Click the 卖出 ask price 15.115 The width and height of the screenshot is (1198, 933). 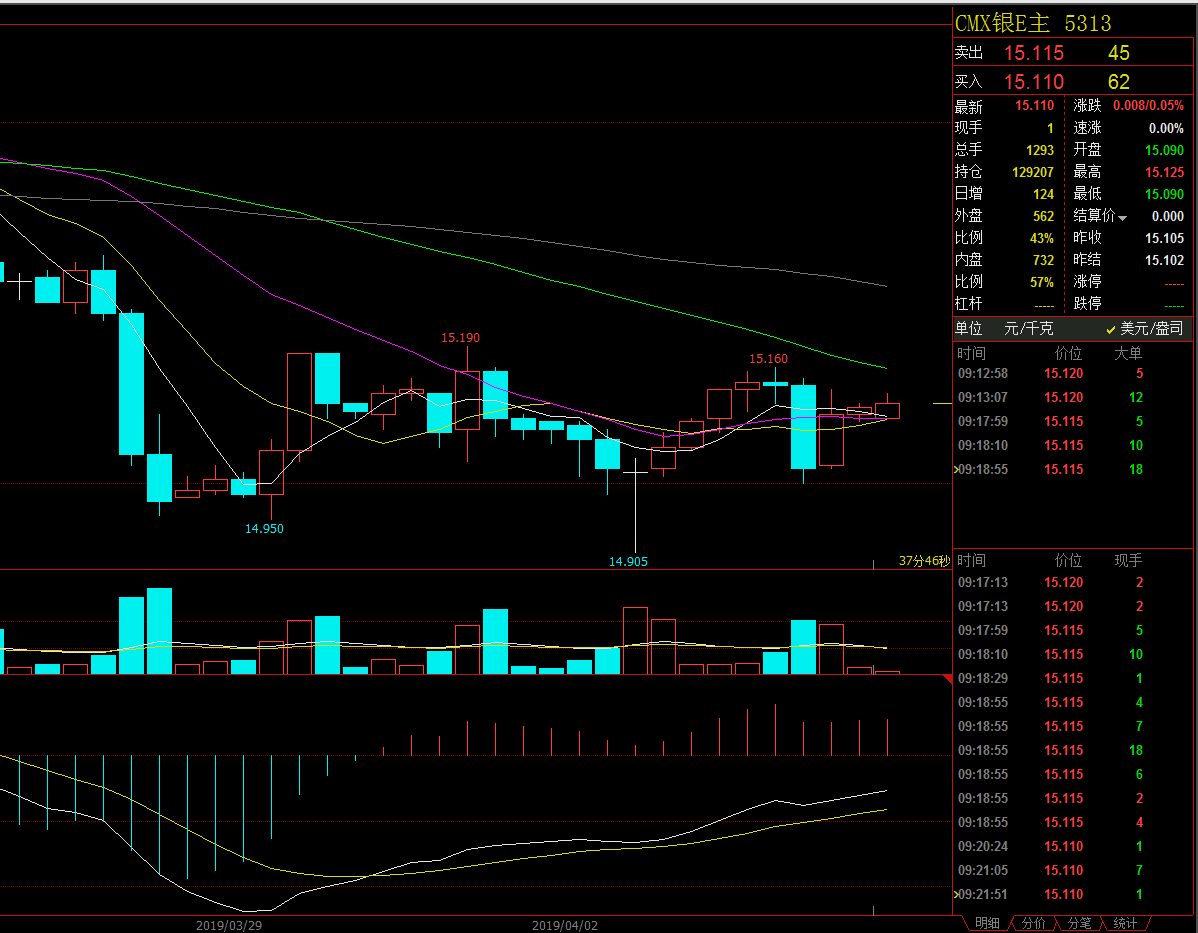click(x=1034, y=54)
